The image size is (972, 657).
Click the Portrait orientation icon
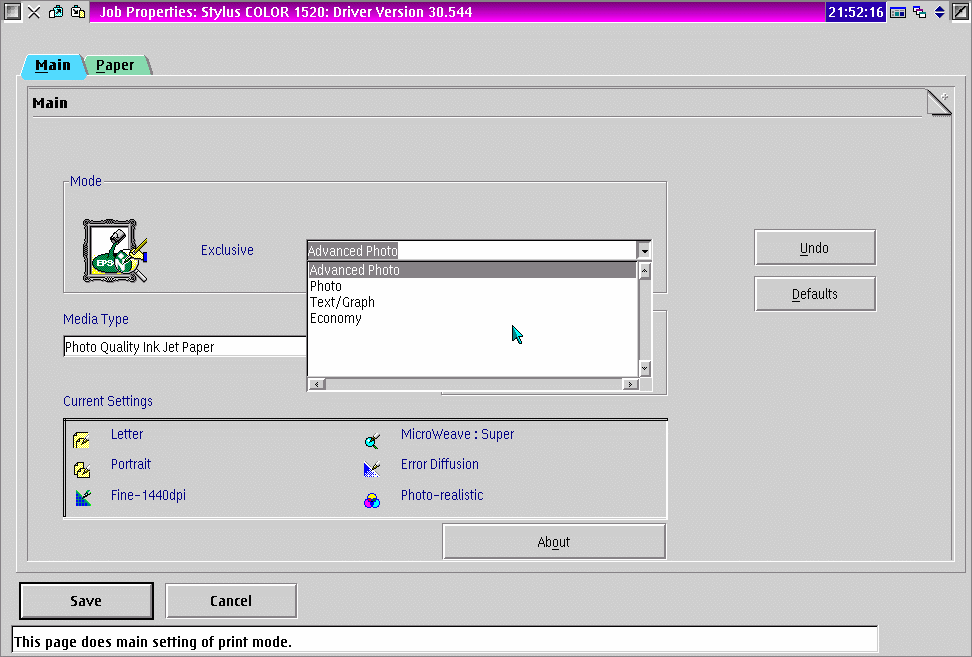click(82, 470)
